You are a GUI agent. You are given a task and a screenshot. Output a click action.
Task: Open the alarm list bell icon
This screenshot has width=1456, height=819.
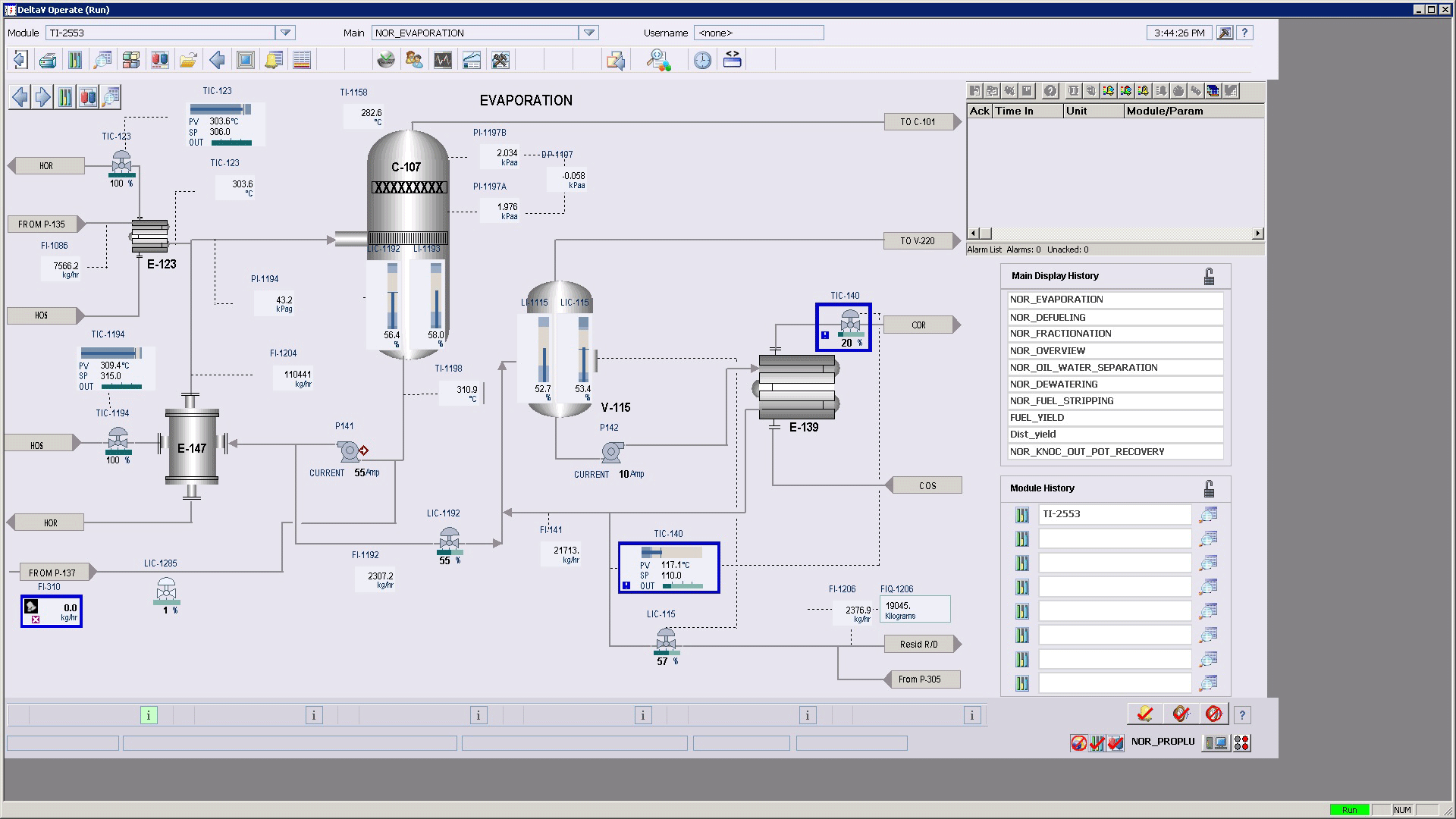pos(274,60)
